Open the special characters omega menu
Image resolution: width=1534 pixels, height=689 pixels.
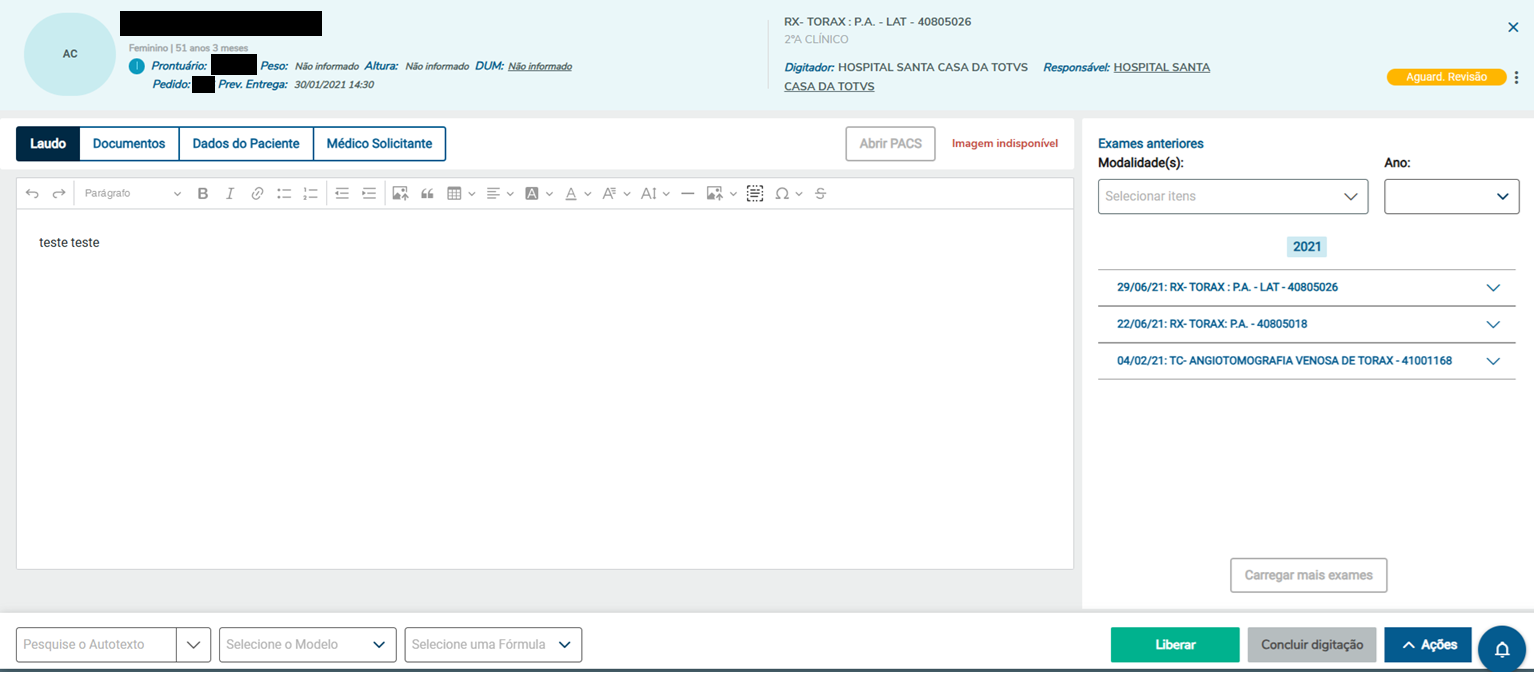pyautogui.click(x=789, y=194)
